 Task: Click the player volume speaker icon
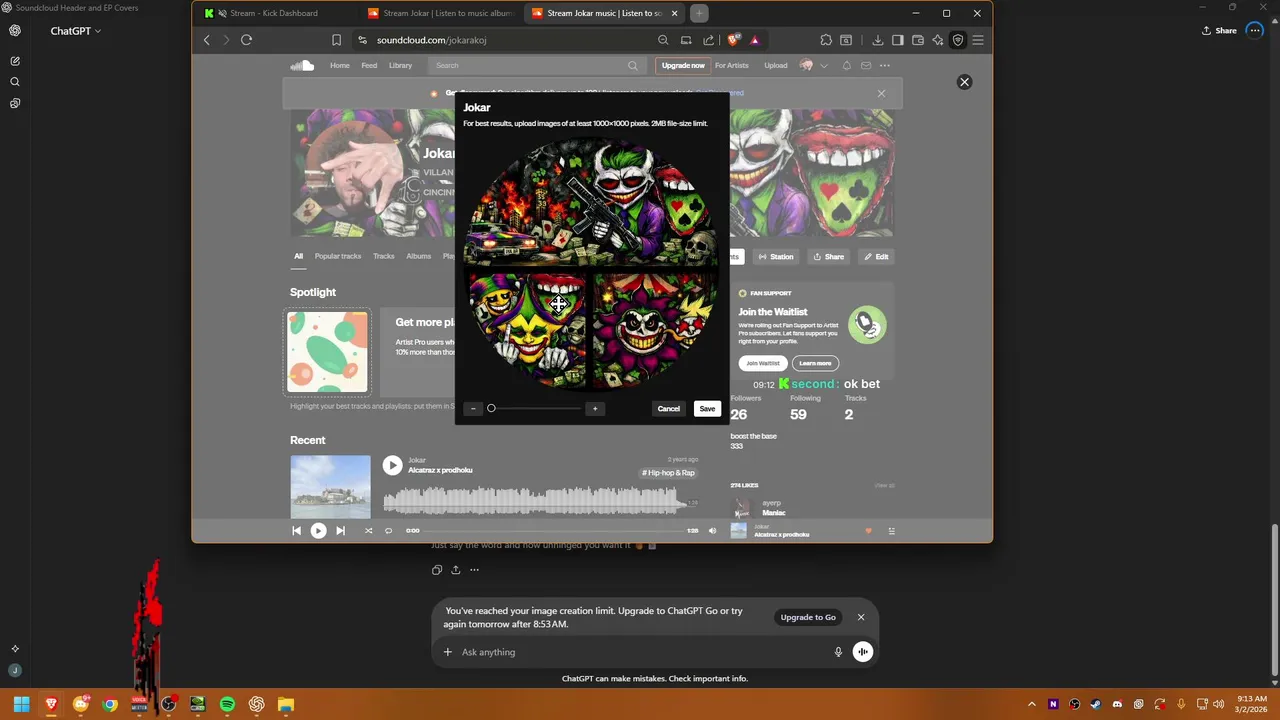(712, 531)
